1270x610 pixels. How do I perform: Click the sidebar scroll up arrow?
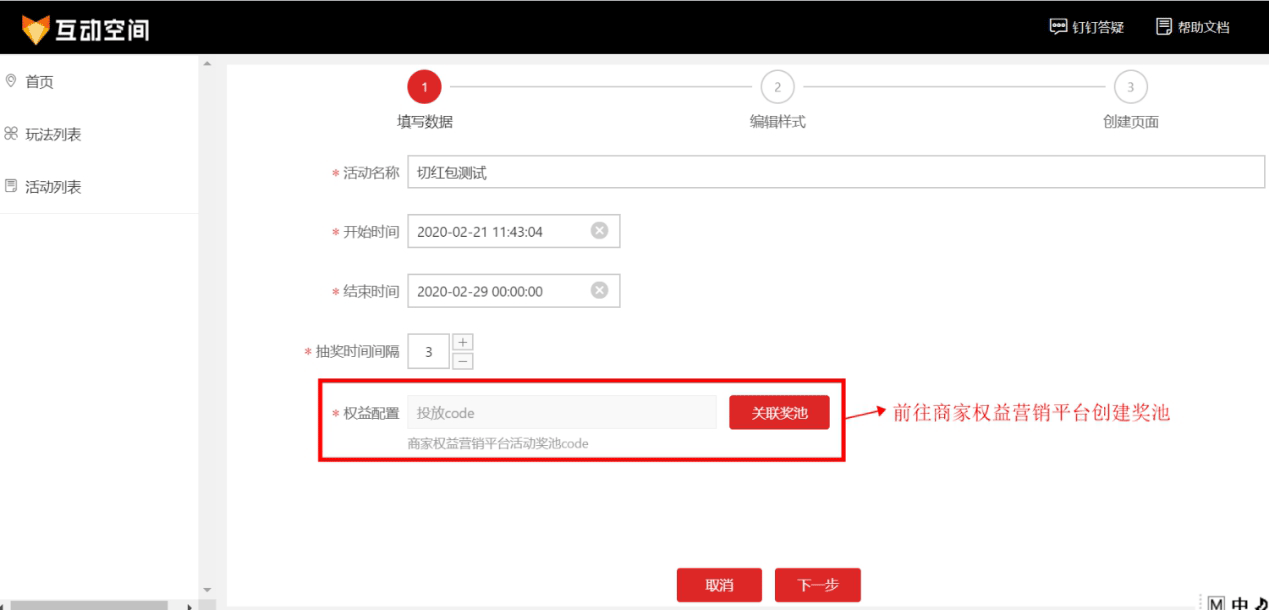pos(207,64)
